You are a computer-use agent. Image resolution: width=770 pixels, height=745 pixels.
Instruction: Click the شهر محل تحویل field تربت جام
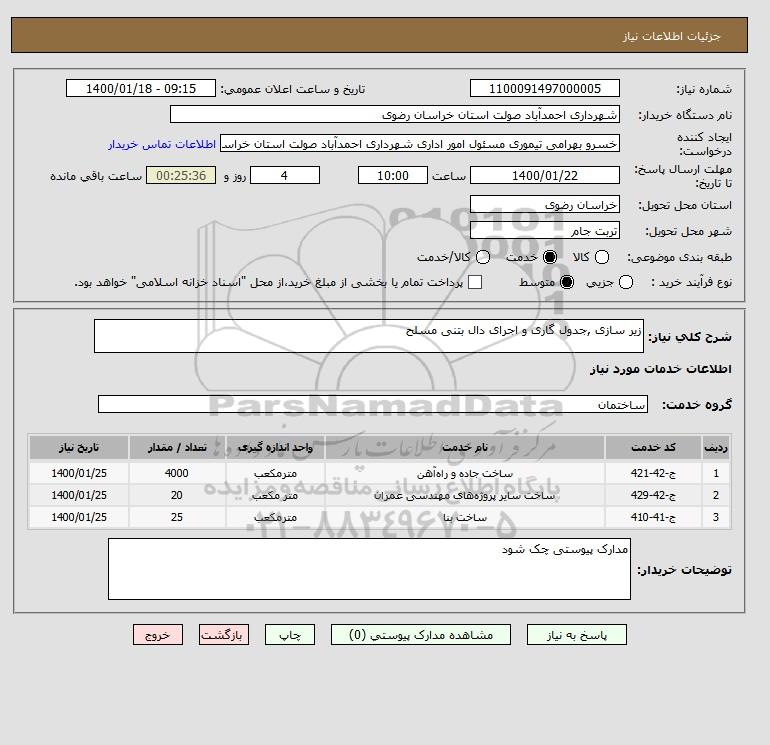coord(545,230)
